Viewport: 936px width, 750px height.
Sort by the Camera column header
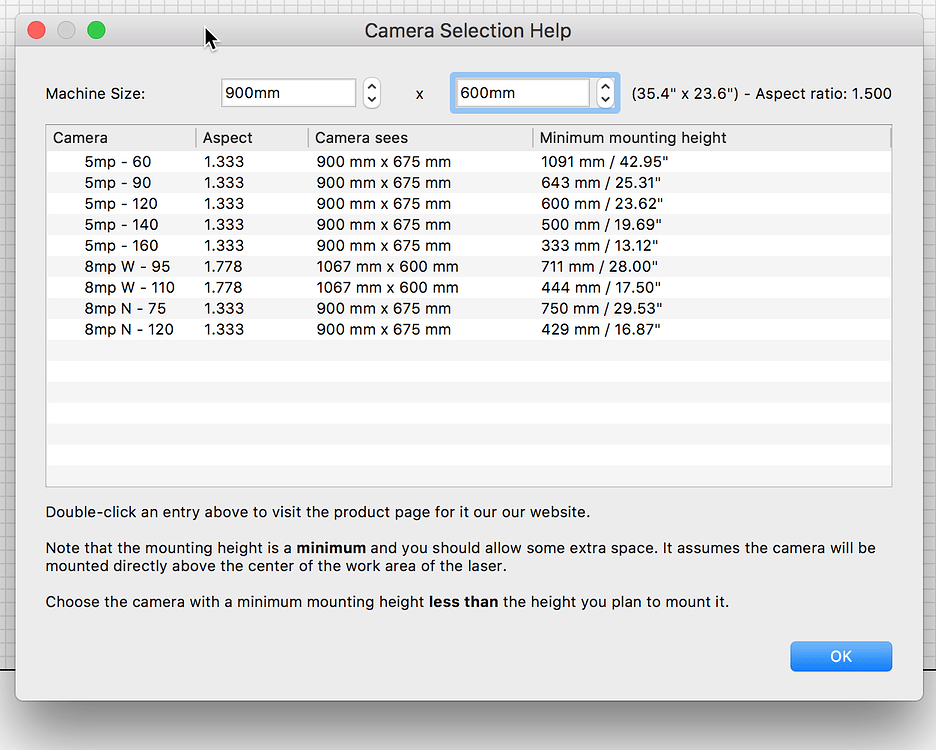pos(120,138)
